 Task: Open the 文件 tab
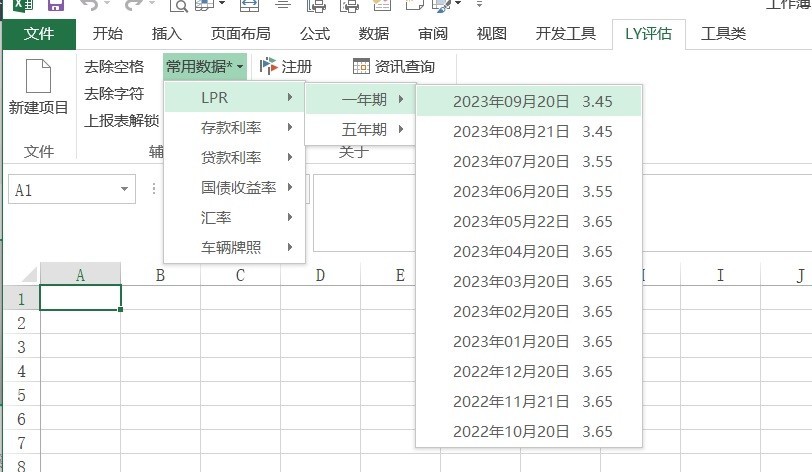39,34
